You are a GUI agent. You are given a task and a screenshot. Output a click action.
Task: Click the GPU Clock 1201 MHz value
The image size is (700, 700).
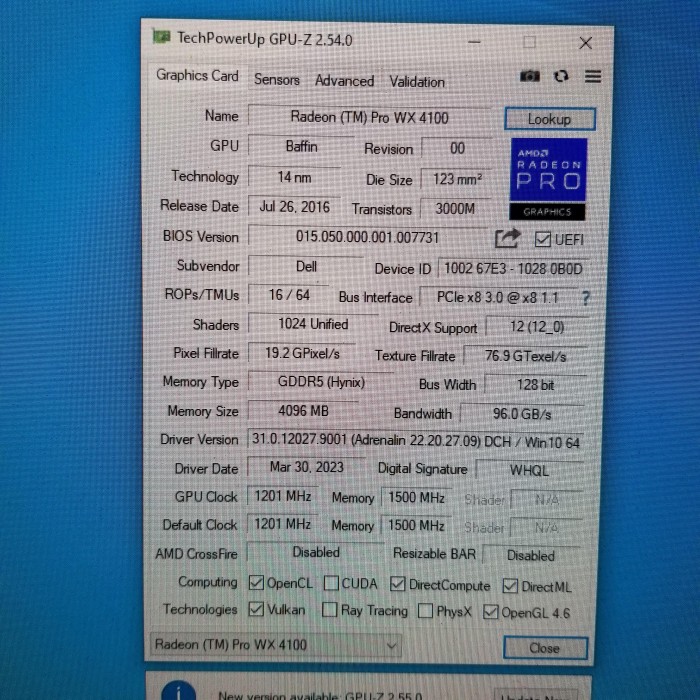point(283,496)
